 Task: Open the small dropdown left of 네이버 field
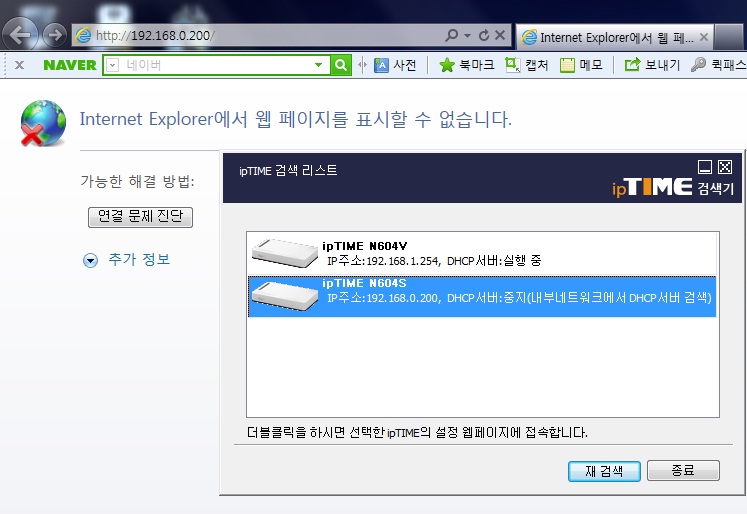click(112, 65)
